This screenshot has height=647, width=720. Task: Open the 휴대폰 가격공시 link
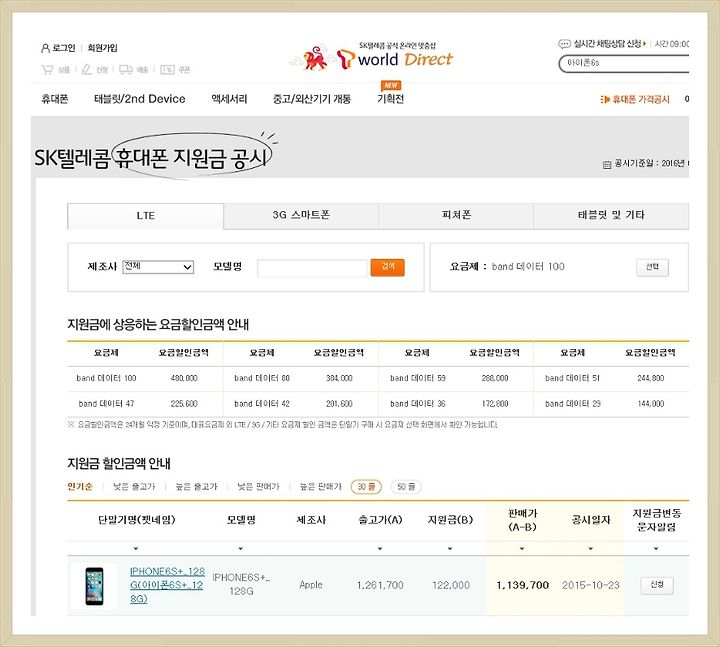click(641, 99)
